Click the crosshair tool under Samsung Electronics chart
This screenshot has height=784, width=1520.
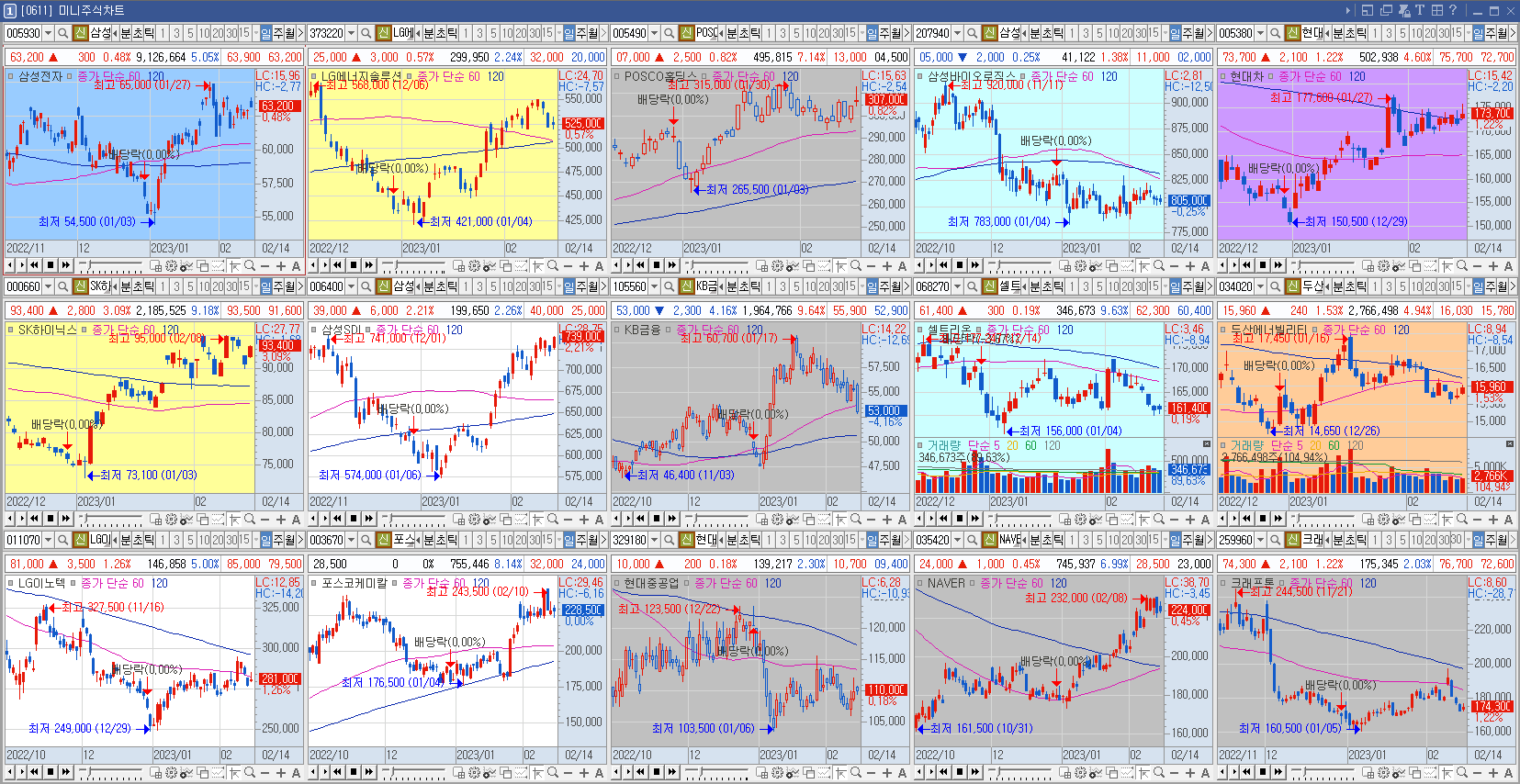click(234, 265)
